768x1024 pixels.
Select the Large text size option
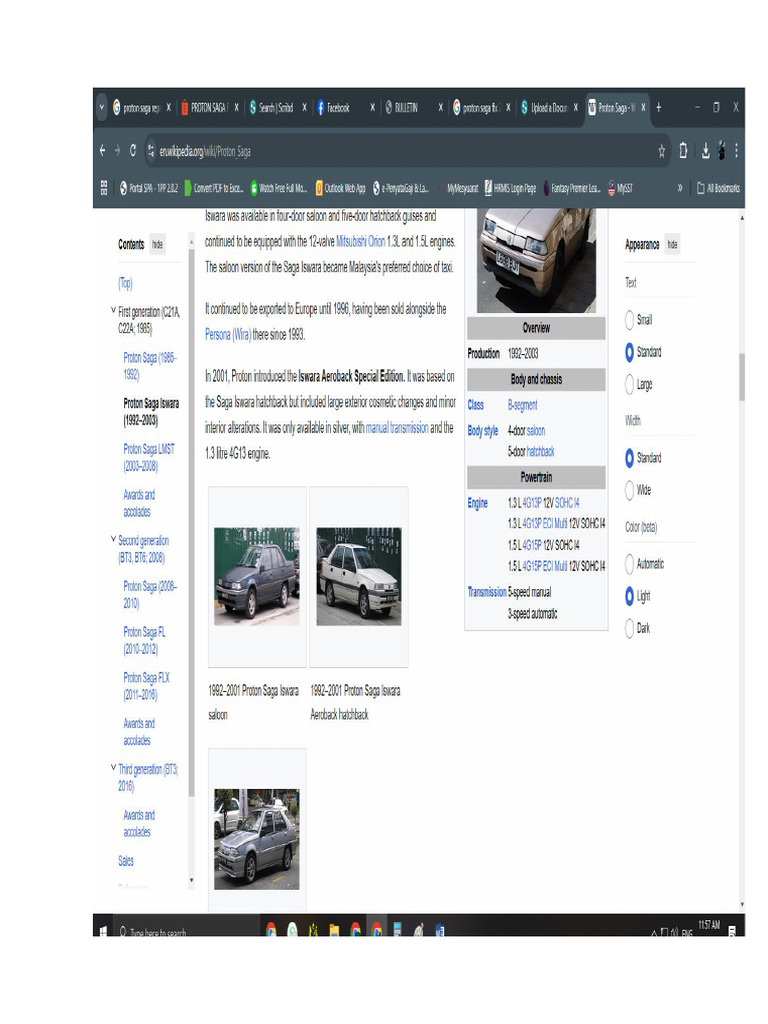[630, 384]
